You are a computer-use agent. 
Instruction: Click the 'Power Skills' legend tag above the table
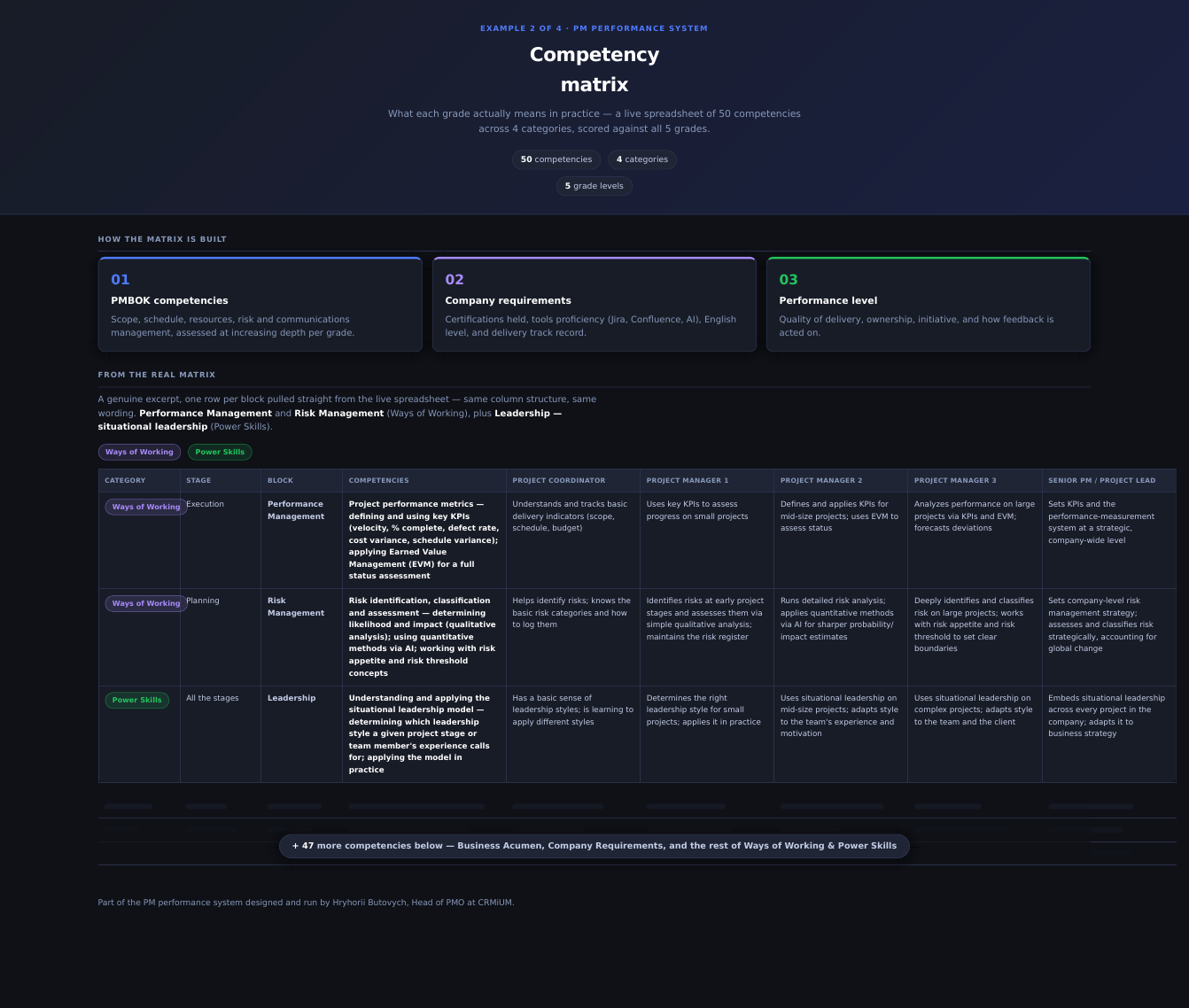coord(220,452)
